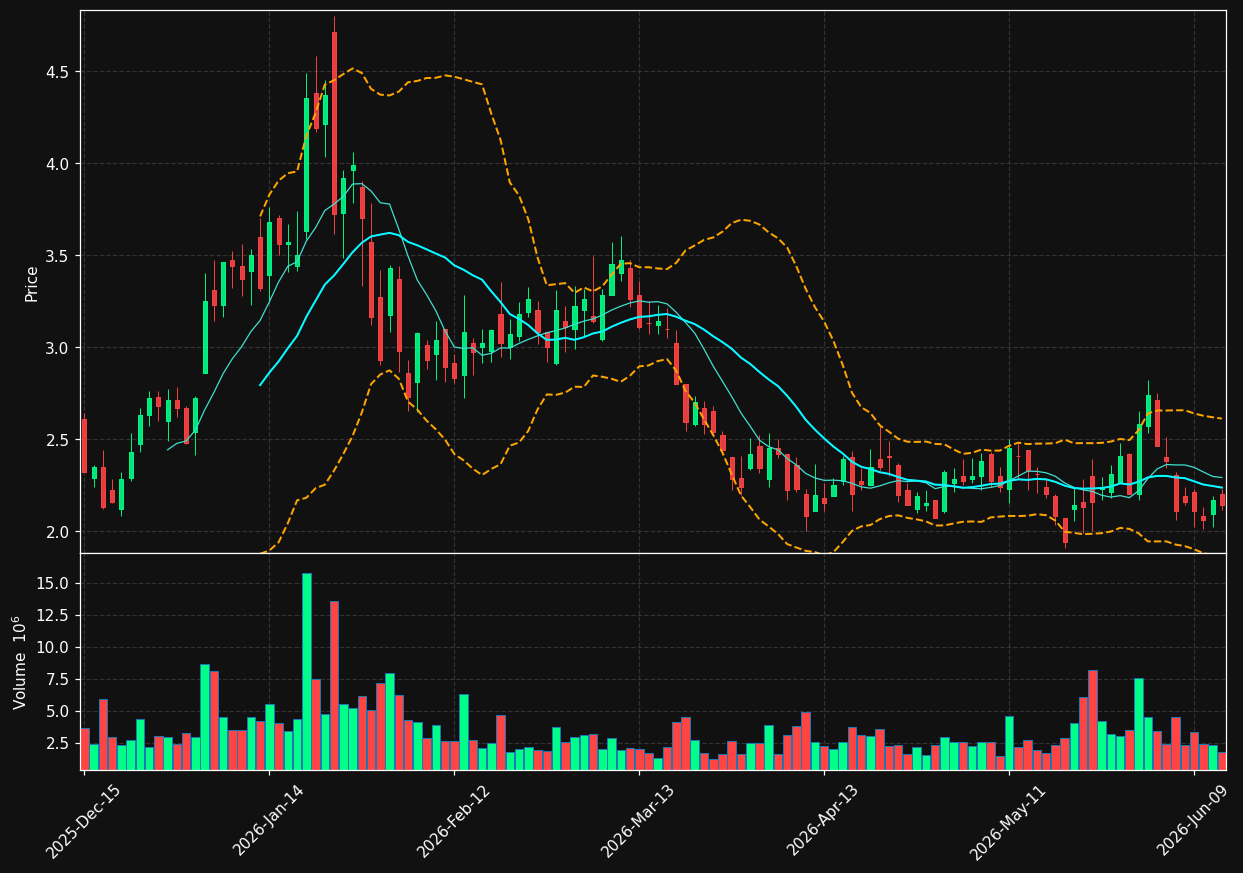Click the 5.0 volume axis tick label
The image size is (1243, 873).
click(x=58, y=711)
